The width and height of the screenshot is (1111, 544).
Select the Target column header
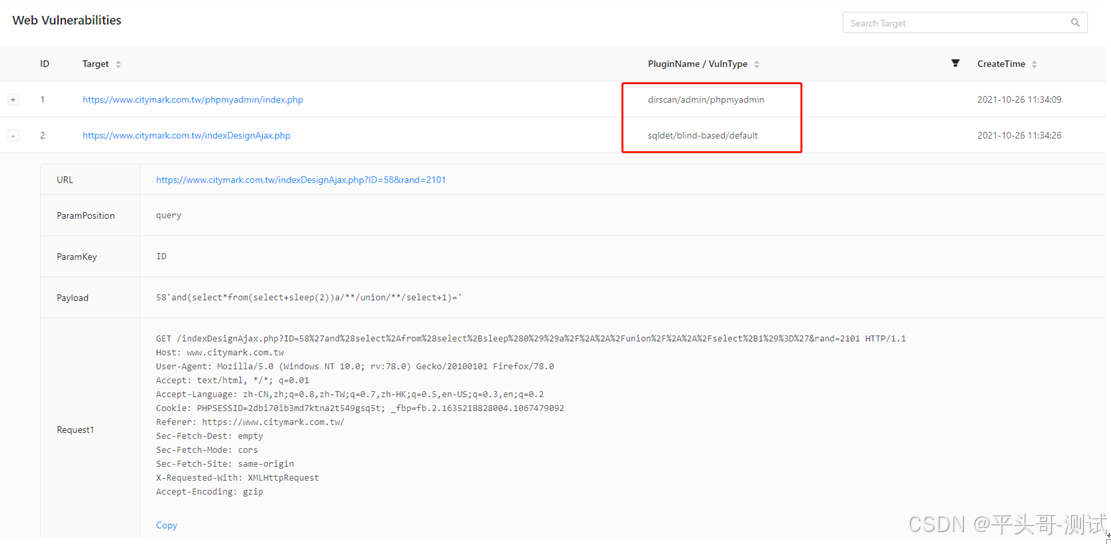[x=96, y=64]
